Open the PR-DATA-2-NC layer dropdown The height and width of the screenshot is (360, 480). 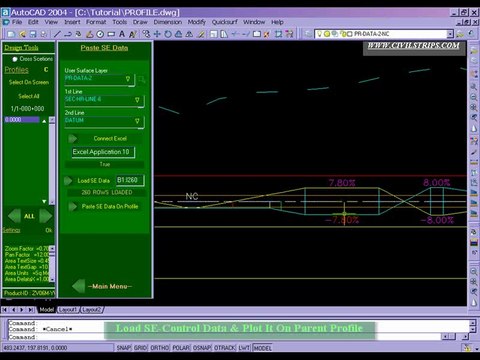pyautogui.click(x=450, y=34)
